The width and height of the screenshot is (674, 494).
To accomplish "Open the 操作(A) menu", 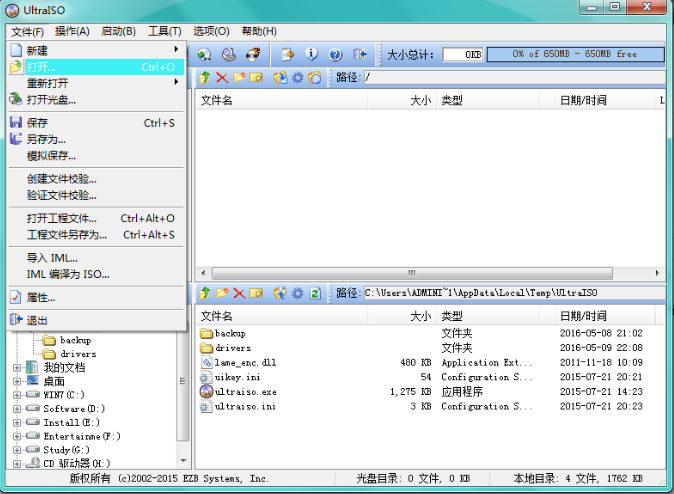I will [72, 31].
